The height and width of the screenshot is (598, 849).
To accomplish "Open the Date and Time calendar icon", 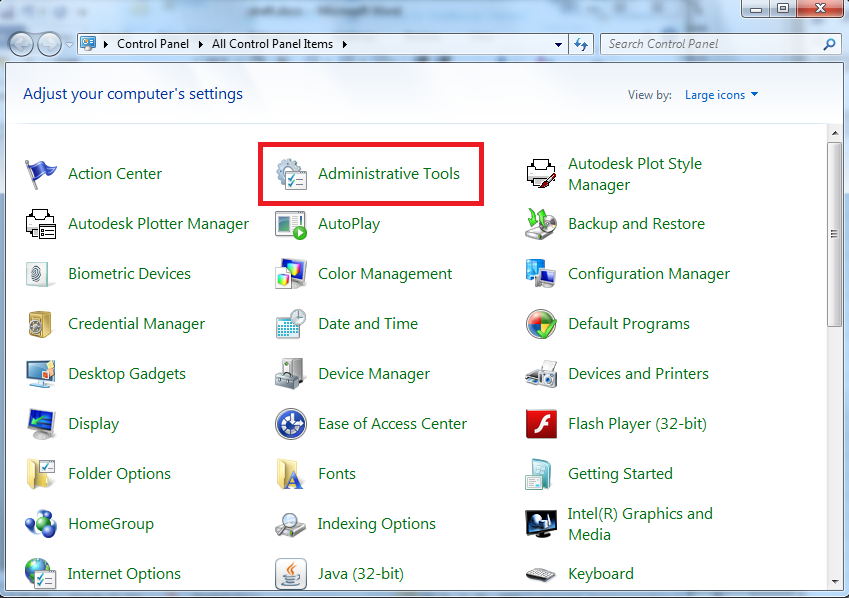I will tap(291, 324).
